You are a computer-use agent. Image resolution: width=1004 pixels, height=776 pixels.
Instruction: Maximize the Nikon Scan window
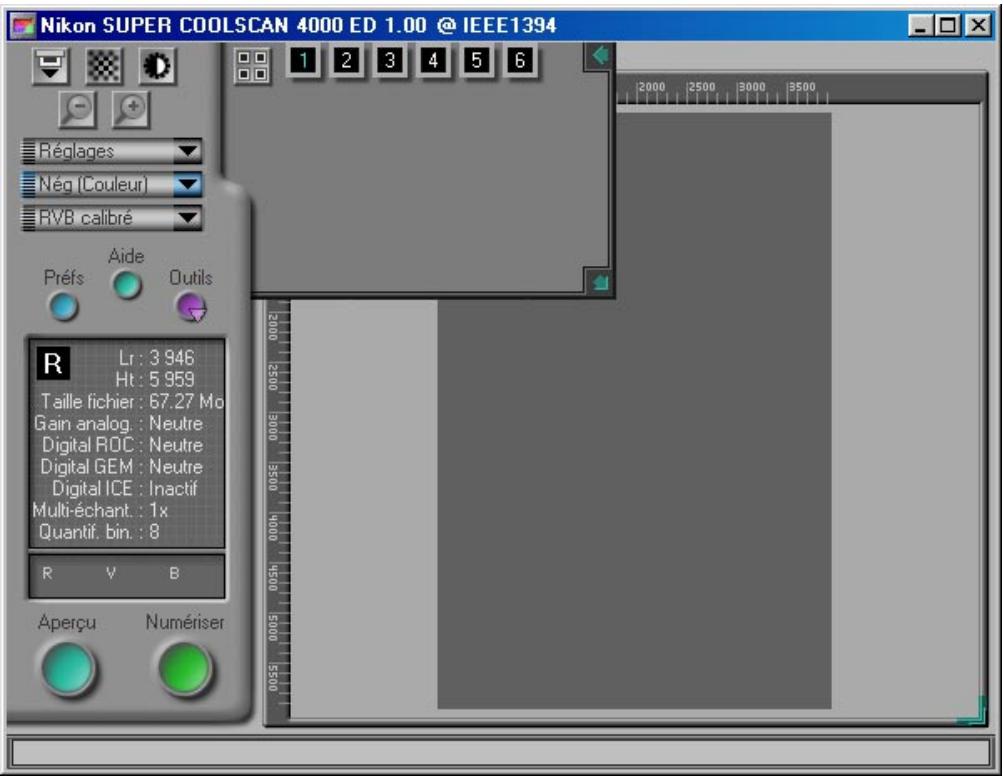tap(947, 26)
